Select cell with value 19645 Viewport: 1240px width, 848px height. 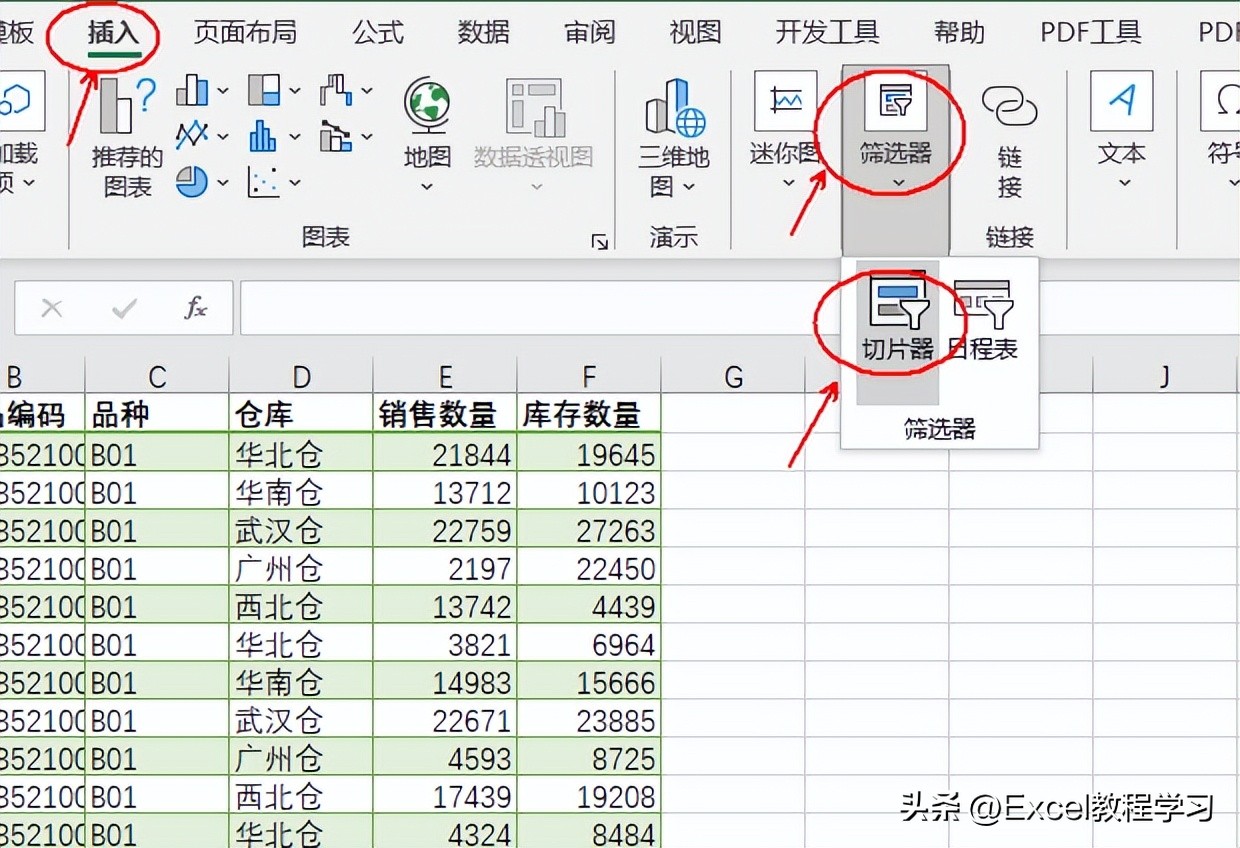(x=589, y=454)
